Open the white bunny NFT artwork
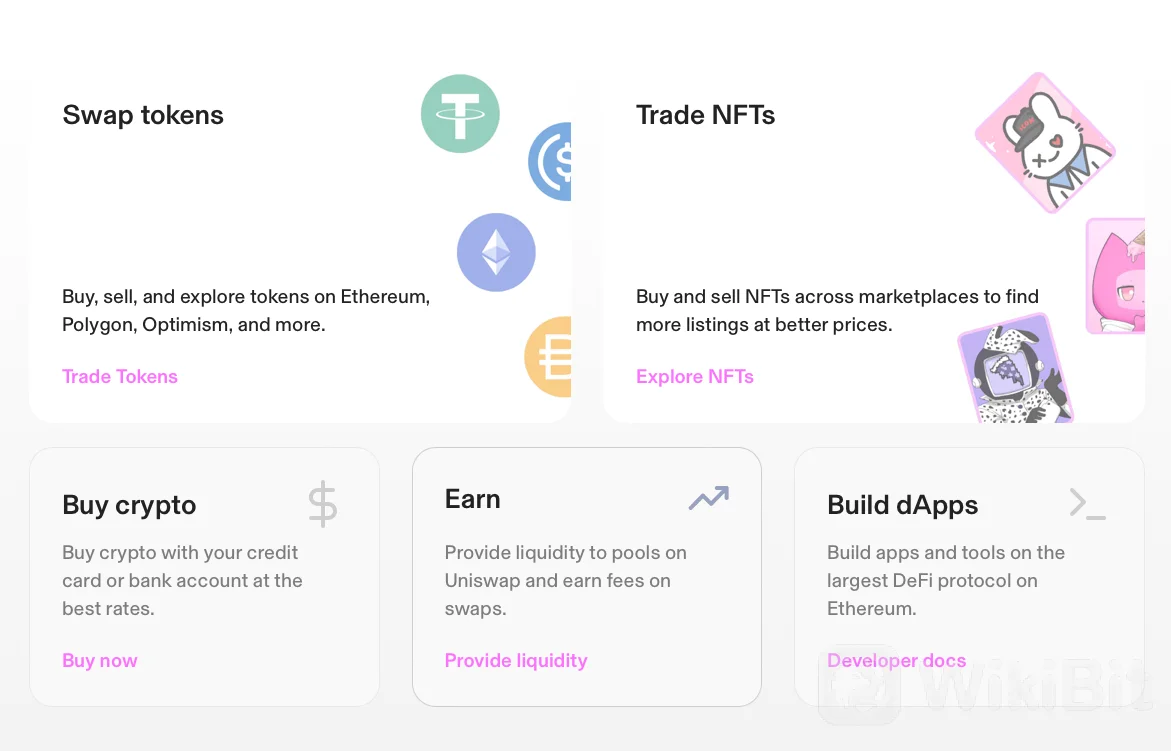 [x=1045, y=143]
